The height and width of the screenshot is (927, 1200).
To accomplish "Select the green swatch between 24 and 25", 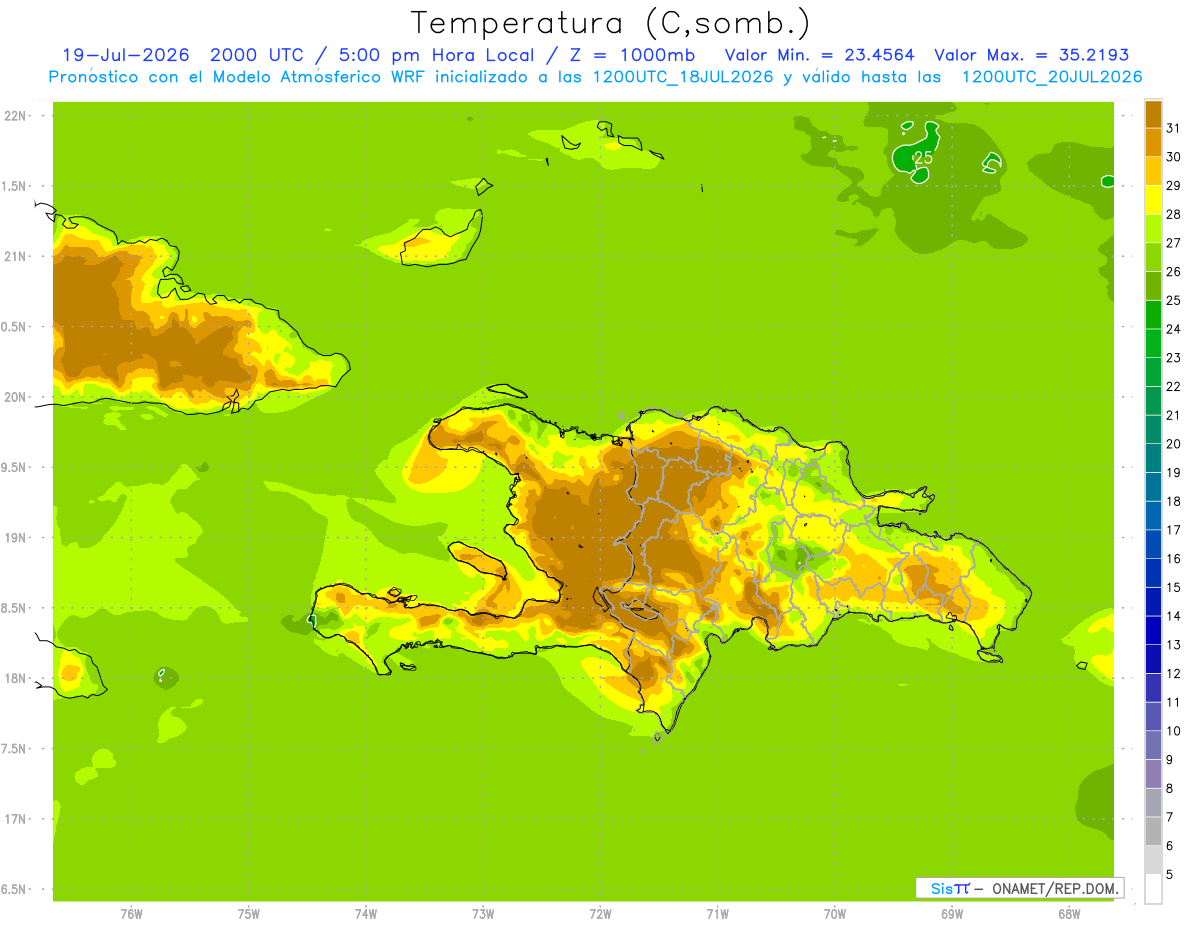I will click(x=1153, y=315).
